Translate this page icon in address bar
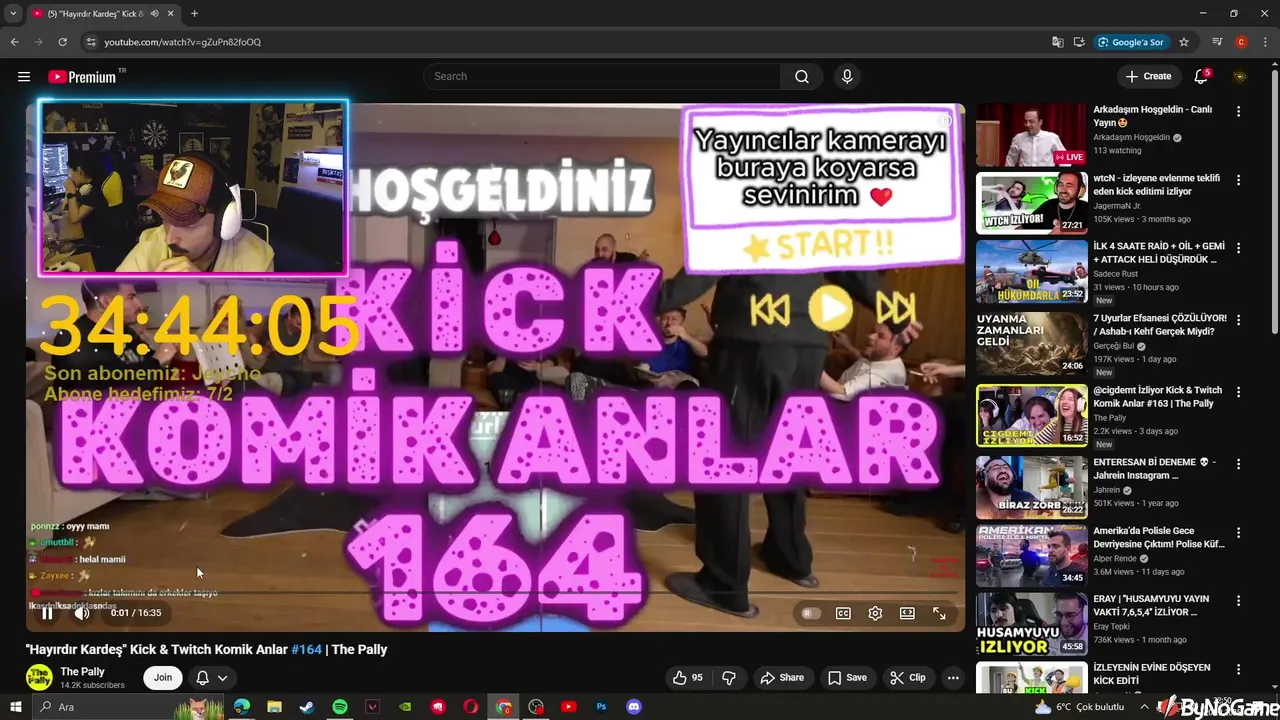1280x720 pixels. (1058, 42)
